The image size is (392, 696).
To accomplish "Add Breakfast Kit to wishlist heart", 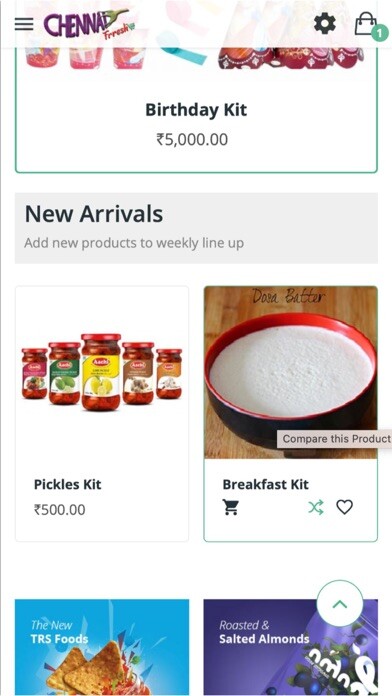I will (x=344, y=507).
